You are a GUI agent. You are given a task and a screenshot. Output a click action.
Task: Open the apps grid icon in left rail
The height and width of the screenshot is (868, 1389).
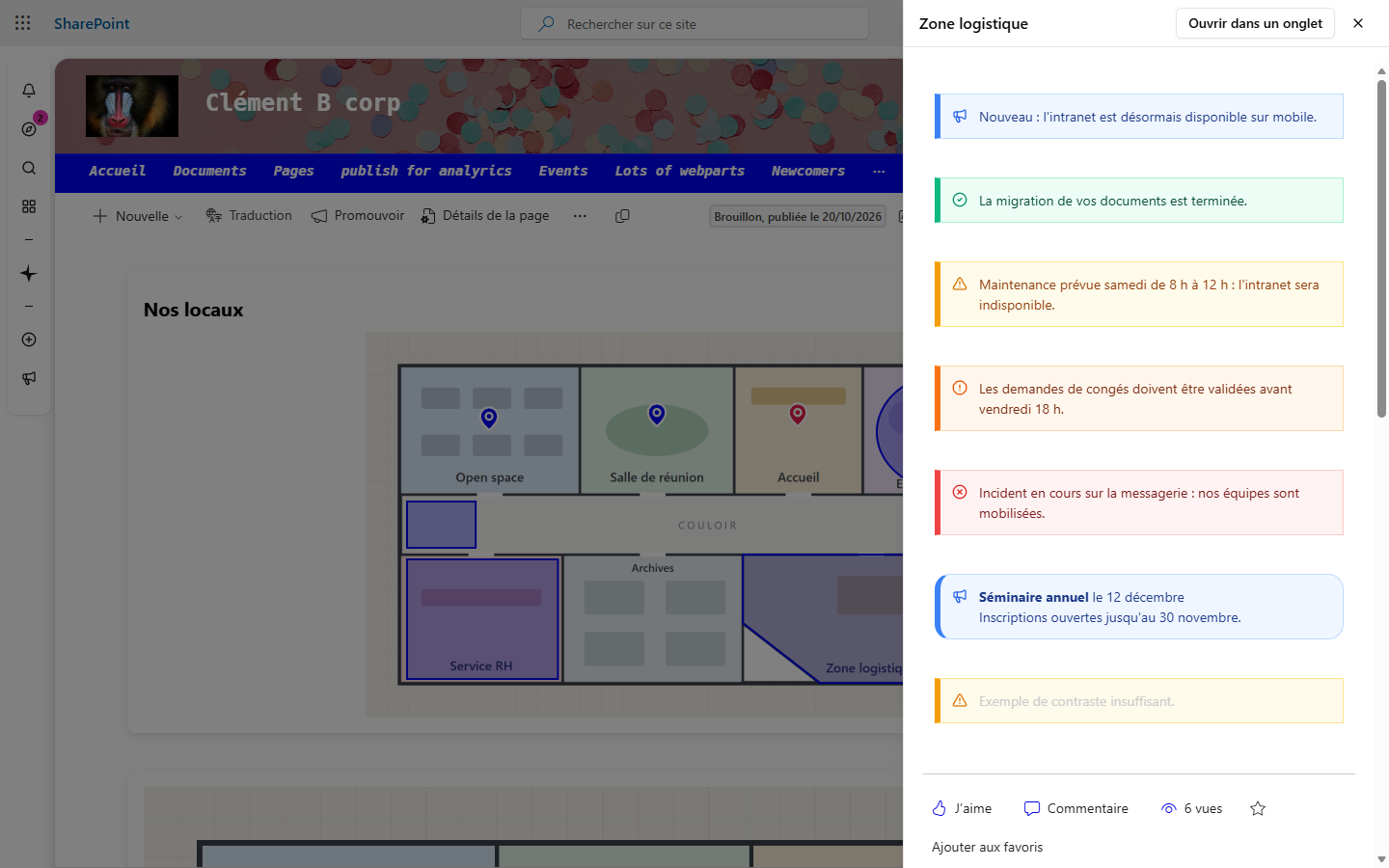pyautogui.click(x=29, y=206)
